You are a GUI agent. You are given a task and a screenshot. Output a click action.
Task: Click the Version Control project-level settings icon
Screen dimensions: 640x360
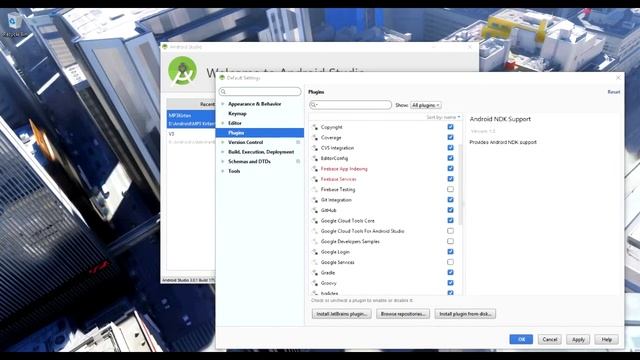pyautogui.click(x=298, y=142)
